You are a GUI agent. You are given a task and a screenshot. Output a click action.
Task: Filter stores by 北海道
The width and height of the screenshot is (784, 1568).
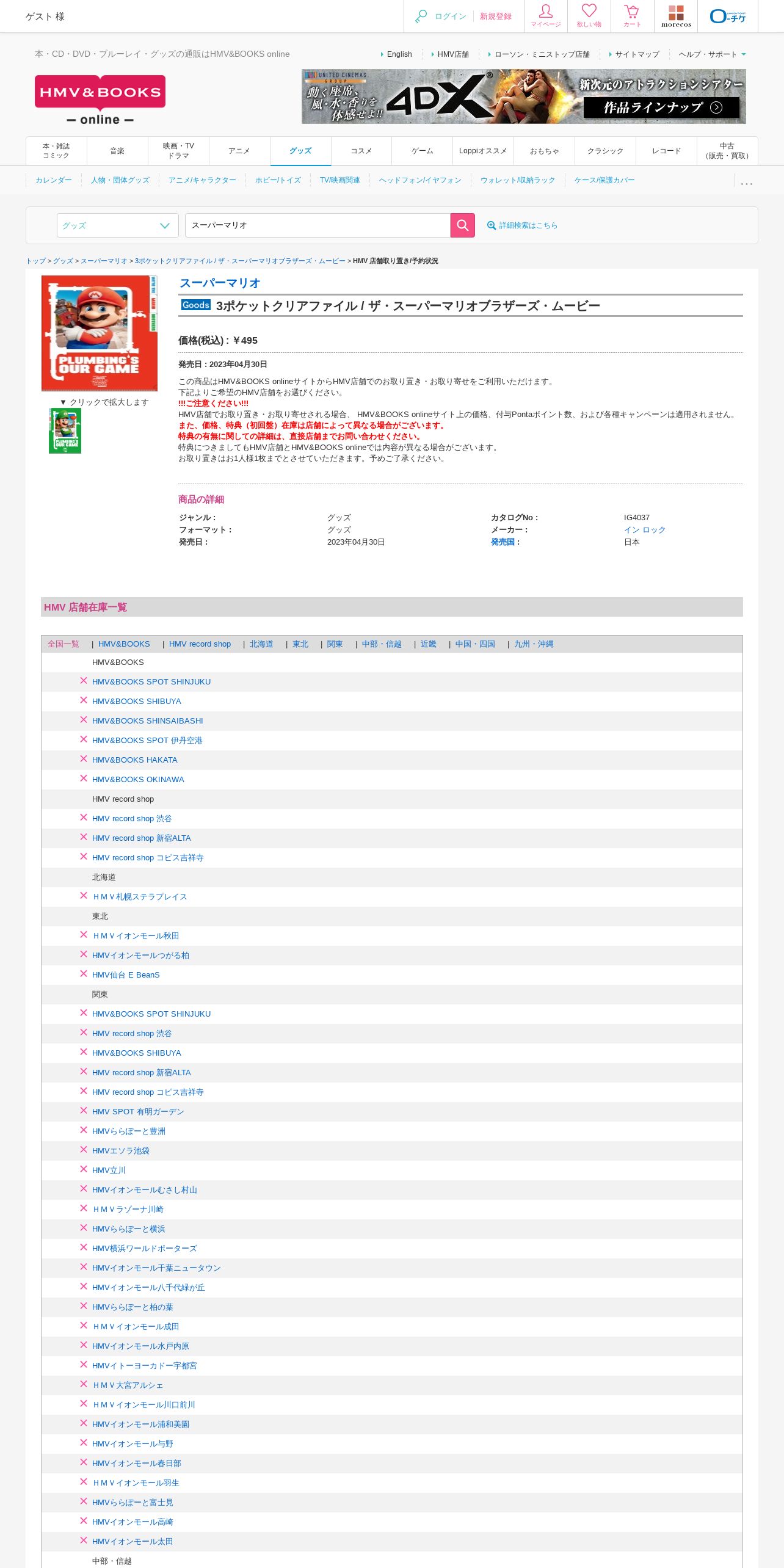[261, 644]
